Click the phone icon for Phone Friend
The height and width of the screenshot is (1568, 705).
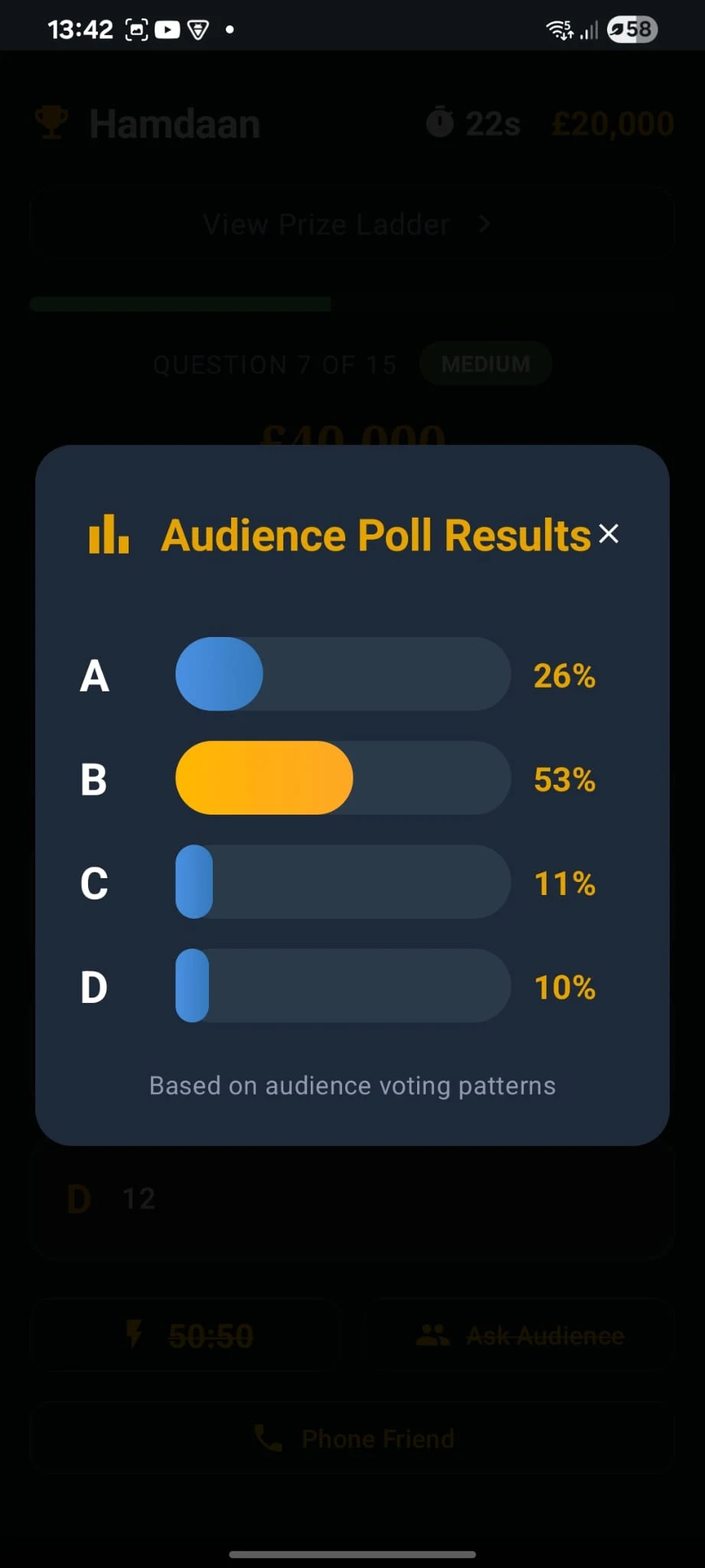268,1439
